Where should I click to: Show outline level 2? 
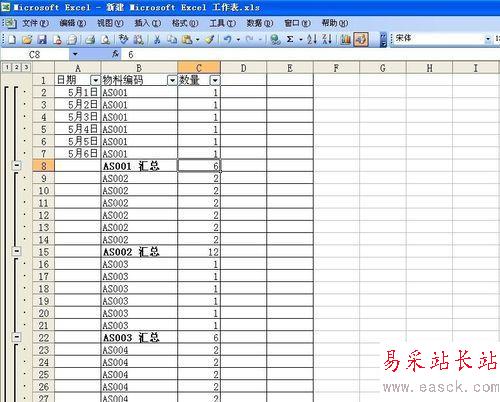pyautogui.click(x=16, y=67)
